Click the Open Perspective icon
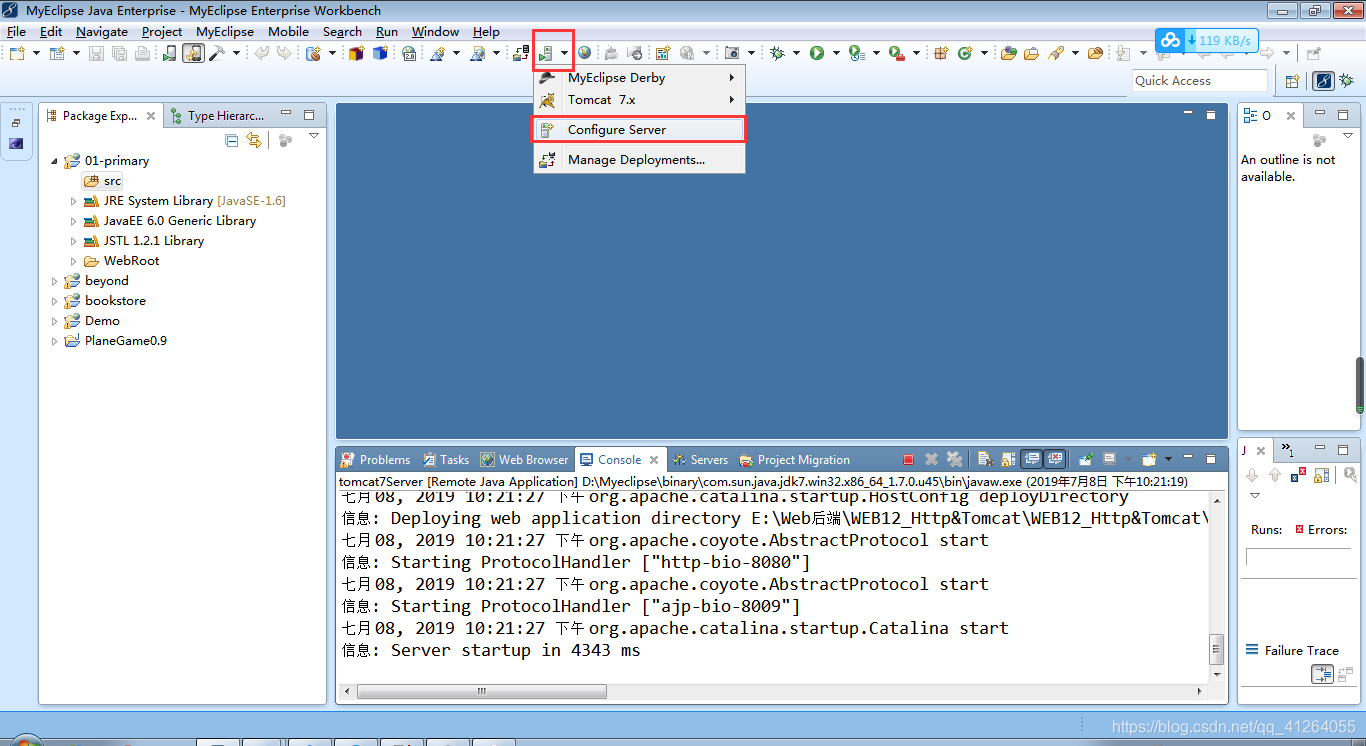This screenshot has width=1366, height=746. [1292, 81]
